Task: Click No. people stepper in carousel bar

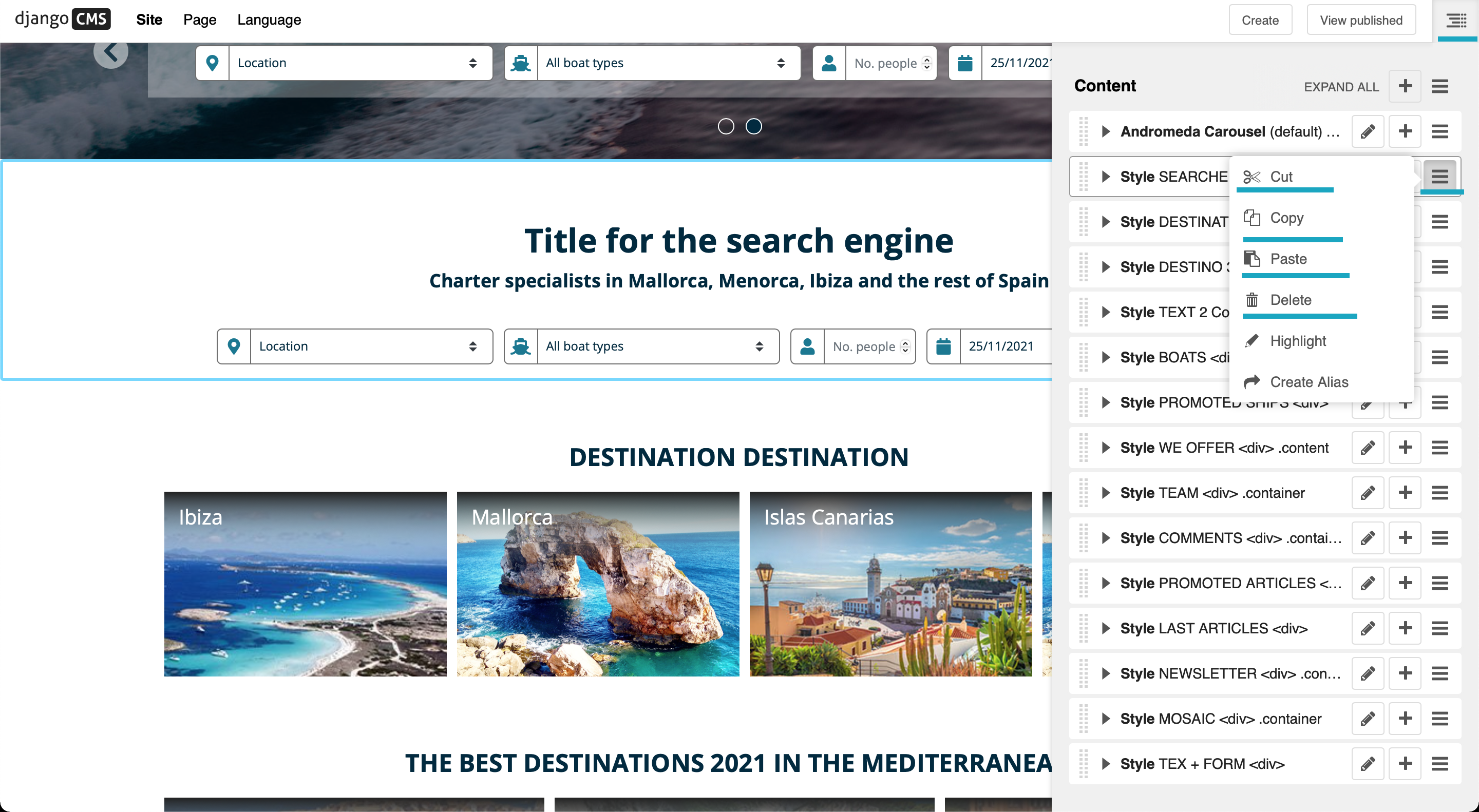Action: pos(926,63)
